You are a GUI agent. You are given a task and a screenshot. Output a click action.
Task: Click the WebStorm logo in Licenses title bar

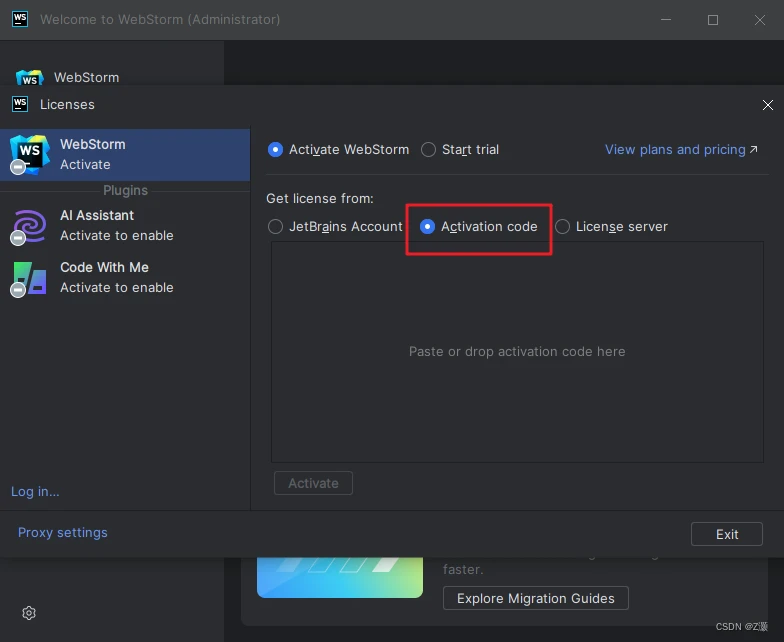point(20,104)
